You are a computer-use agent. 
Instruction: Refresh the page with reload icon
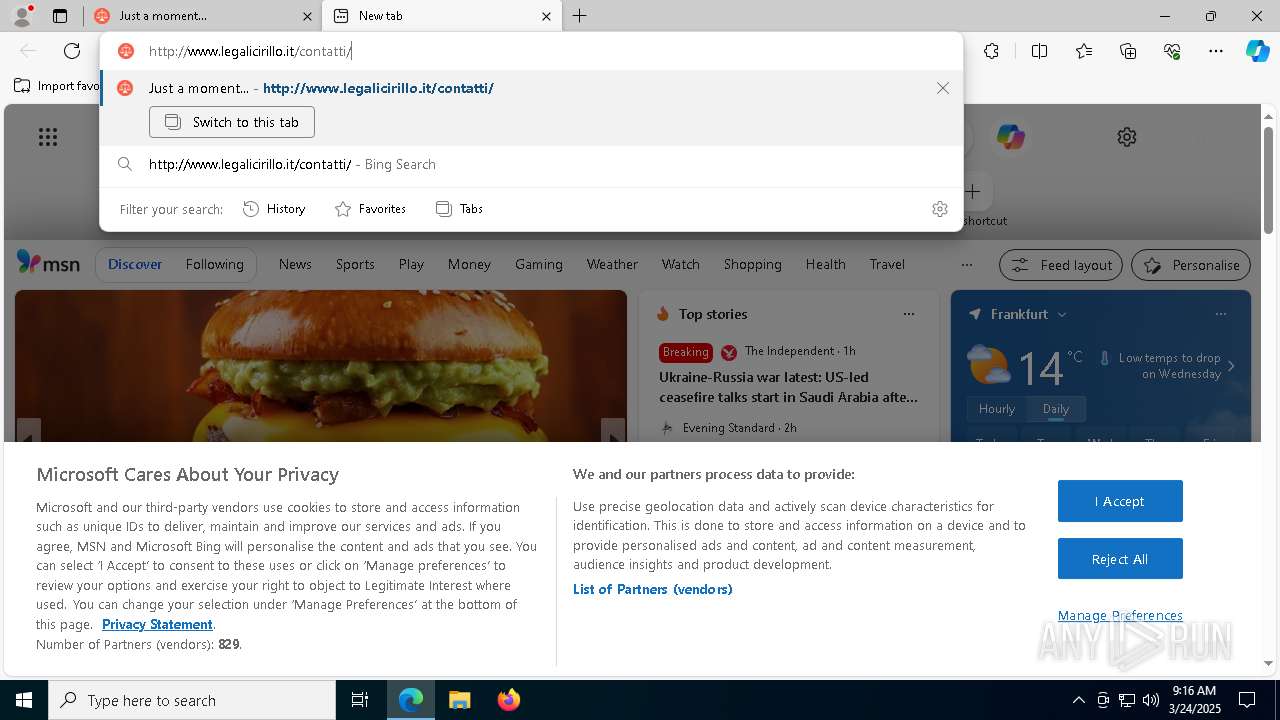(x=72, y=51)
